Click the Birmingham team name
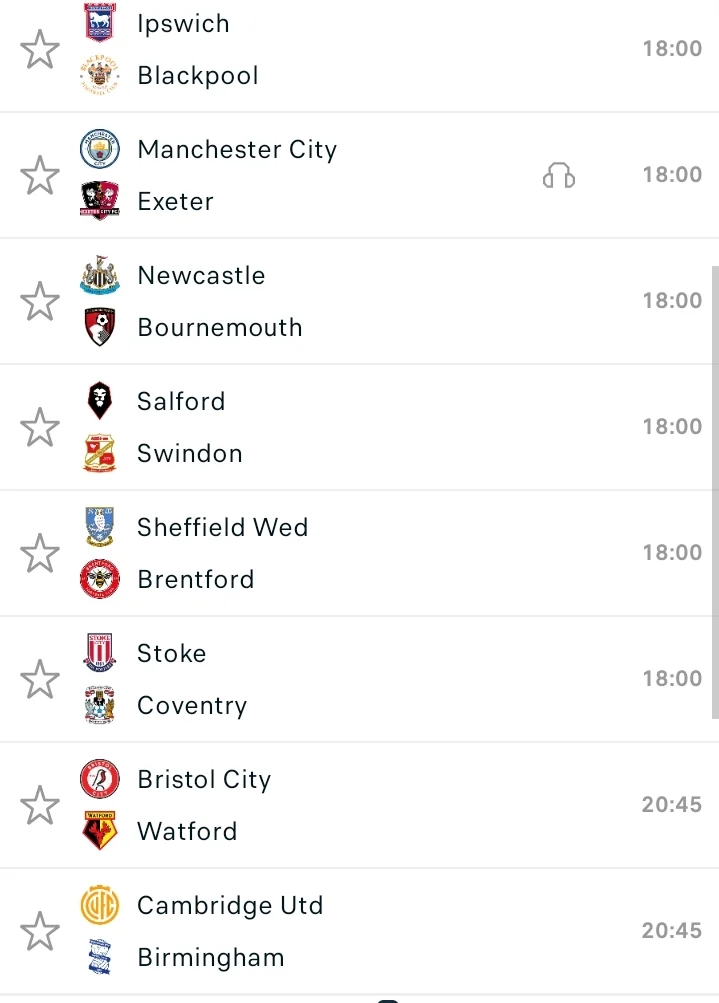 pos(210,957)
